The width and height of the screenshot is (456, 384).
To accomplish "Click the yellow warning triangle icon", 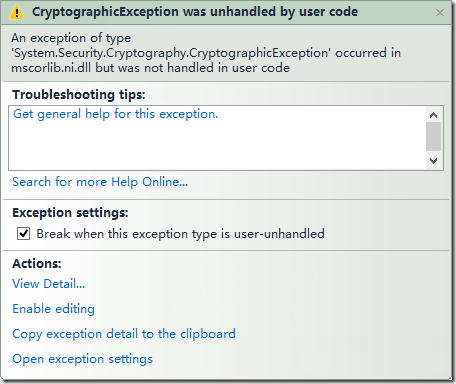I will click(16, 12).
